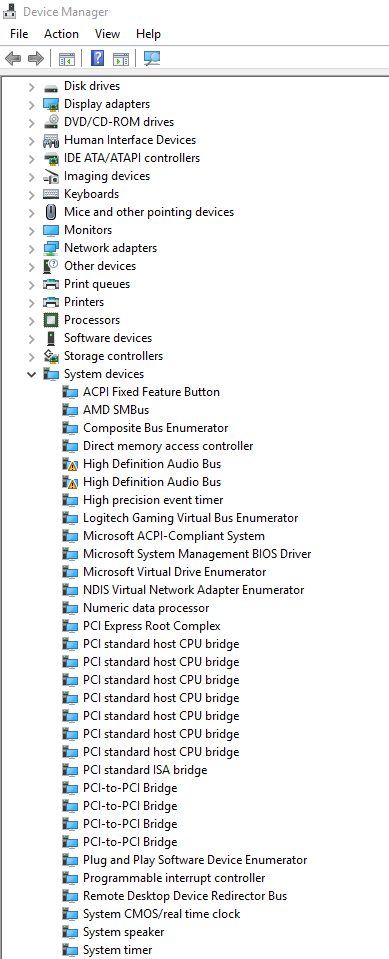Click the Keyboards category icon

tap(51, 194)
